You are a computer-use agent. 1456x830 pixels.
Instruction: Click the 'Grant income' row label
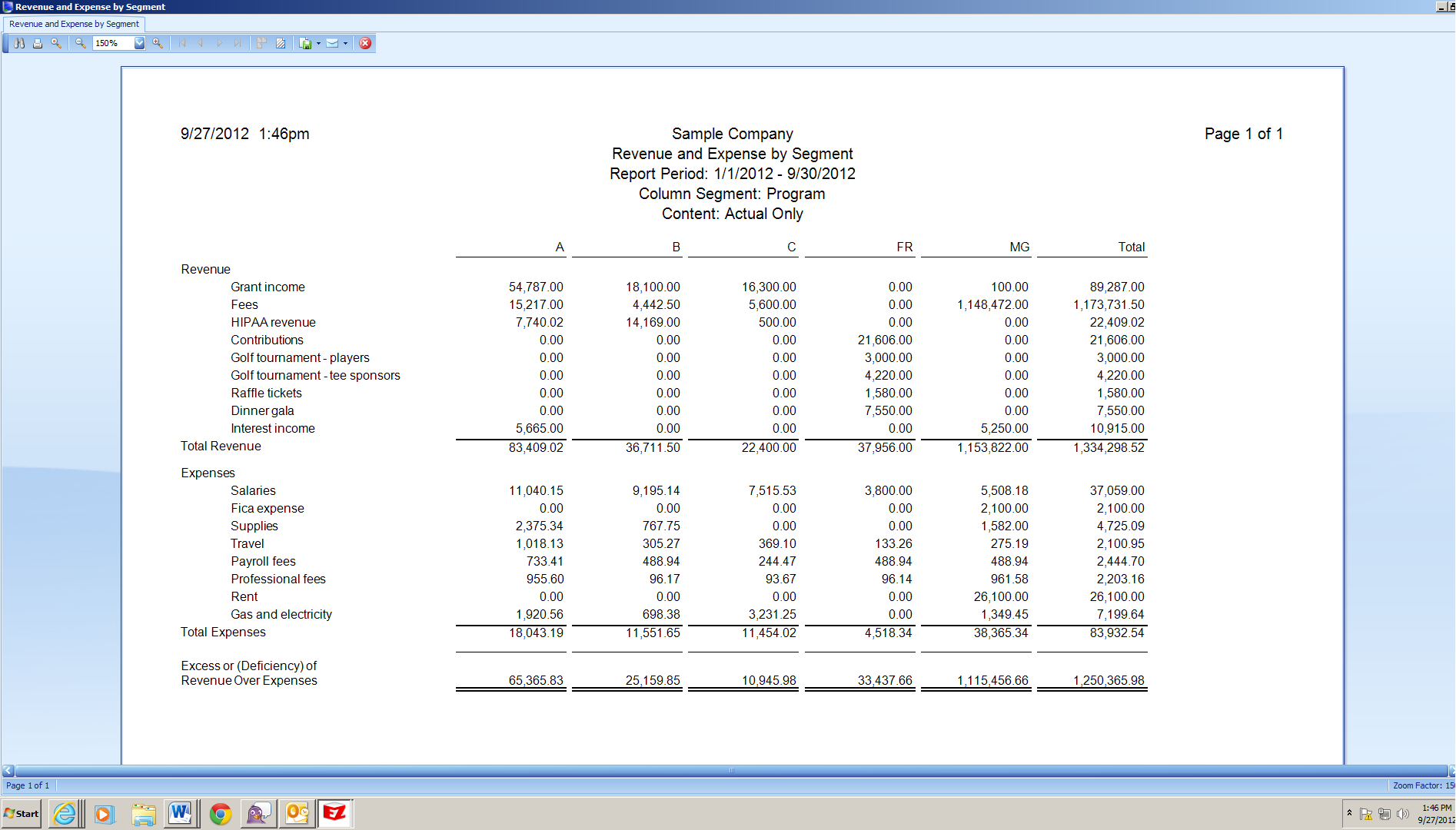(268, 287)
